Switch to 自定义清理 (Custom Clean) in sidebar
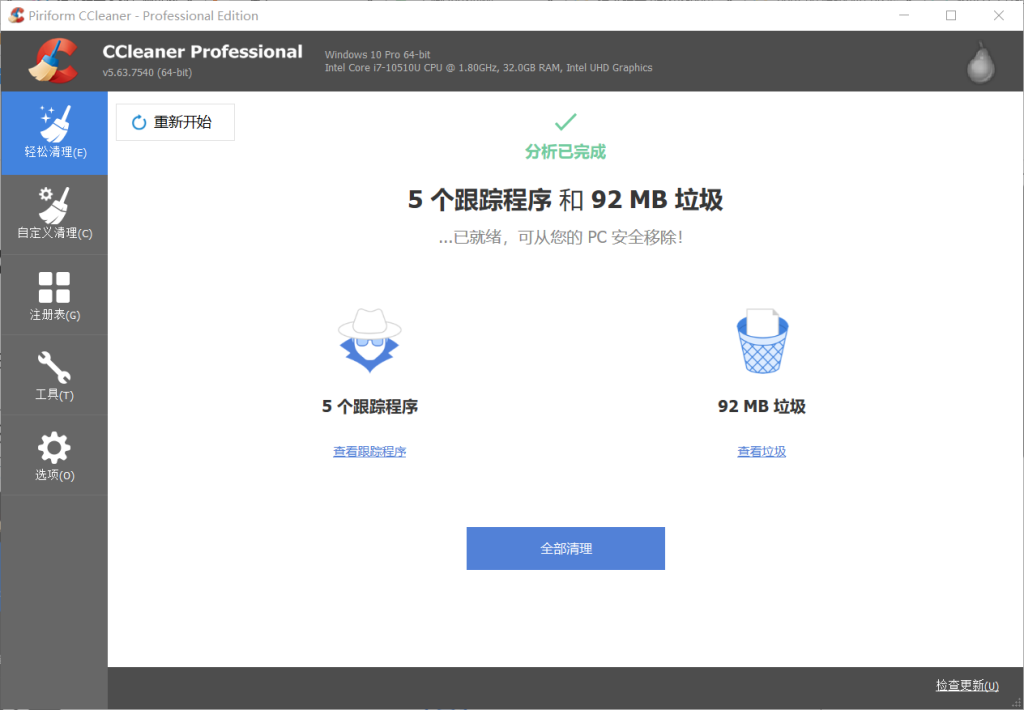This screenshot has height=710, width=1024. pyautogui.click(x=54, y=214)
